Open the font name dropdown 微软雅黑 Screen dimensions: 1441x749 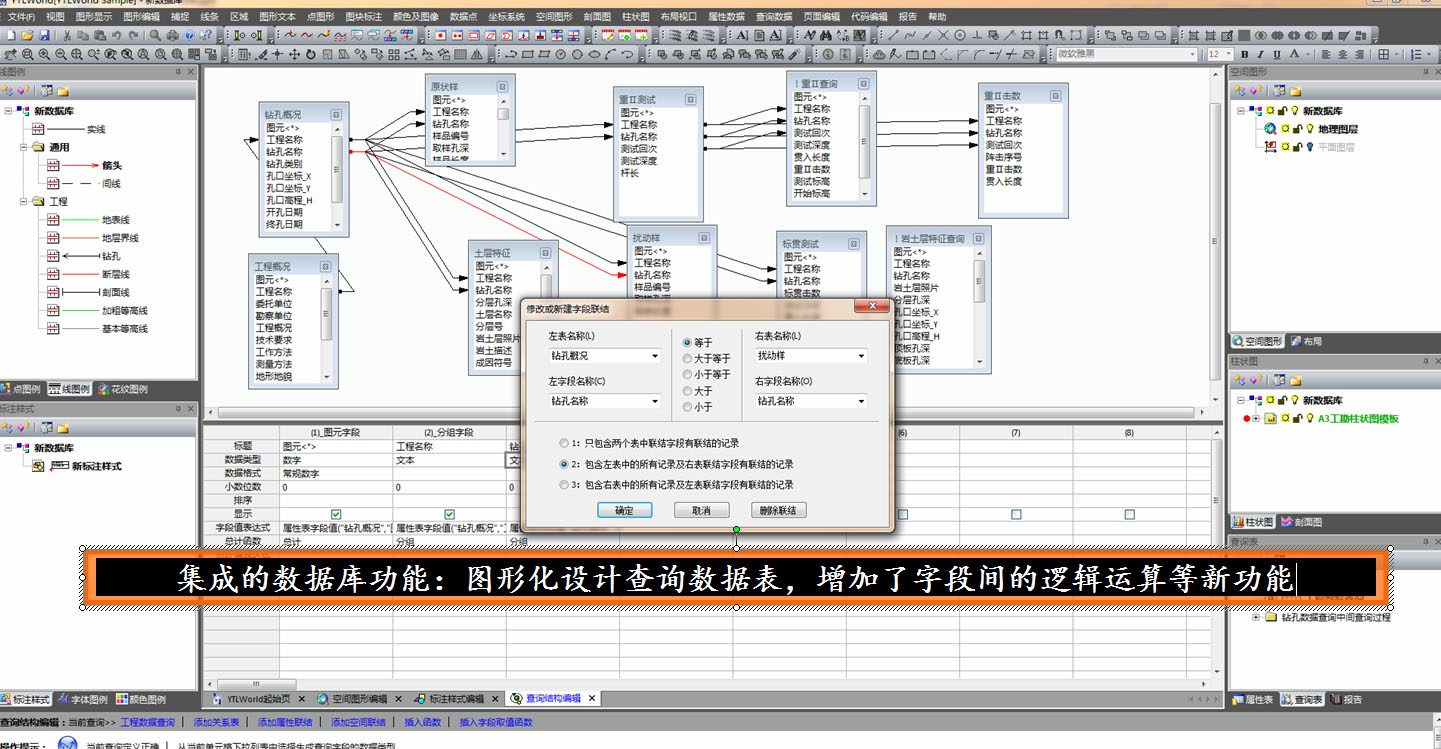[x=1126, y=54]
